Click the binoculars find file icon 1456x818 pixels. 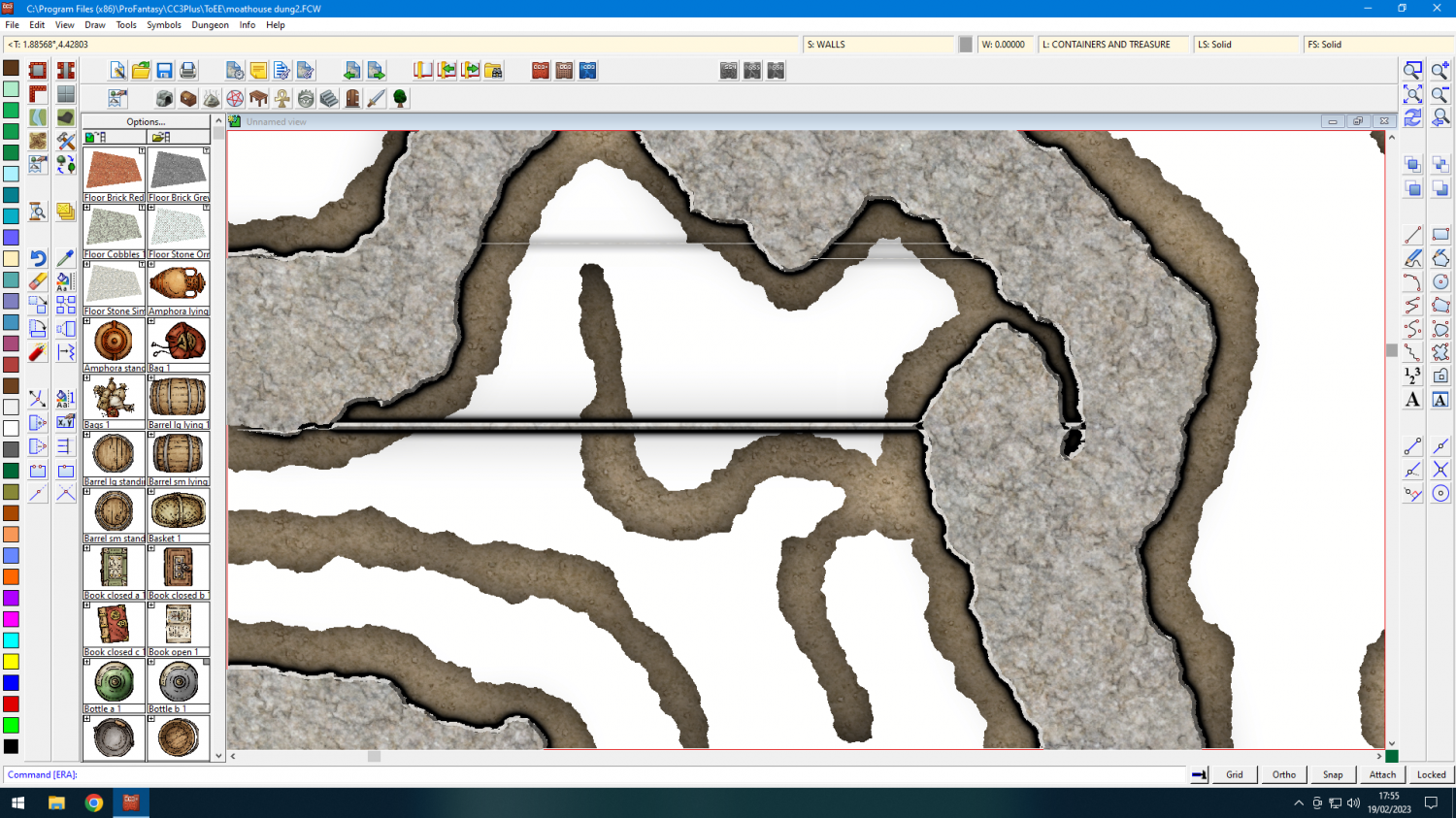(x=493, y=71)
